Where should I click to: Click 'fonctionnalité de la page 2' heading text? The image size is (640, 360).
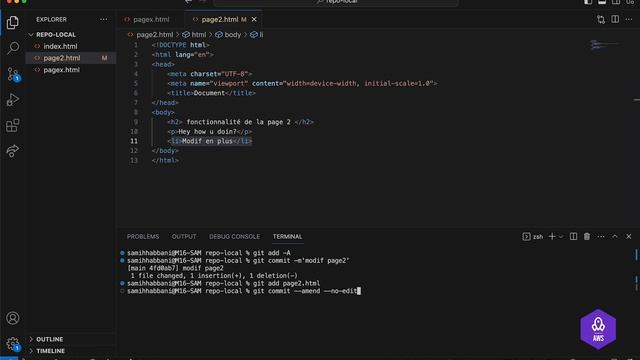pyautogui.click(x=239, y=122)
